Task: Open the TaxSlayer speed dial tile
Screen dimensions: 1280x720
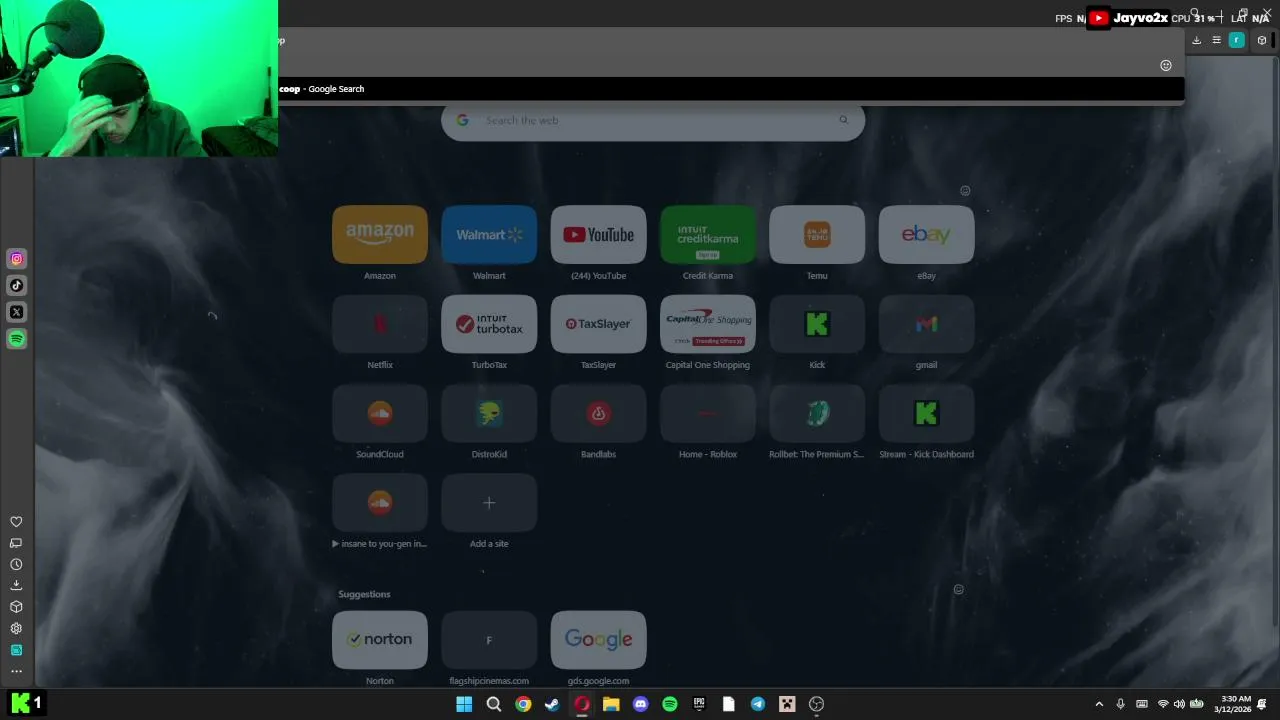Action: [x=598, y=324]
